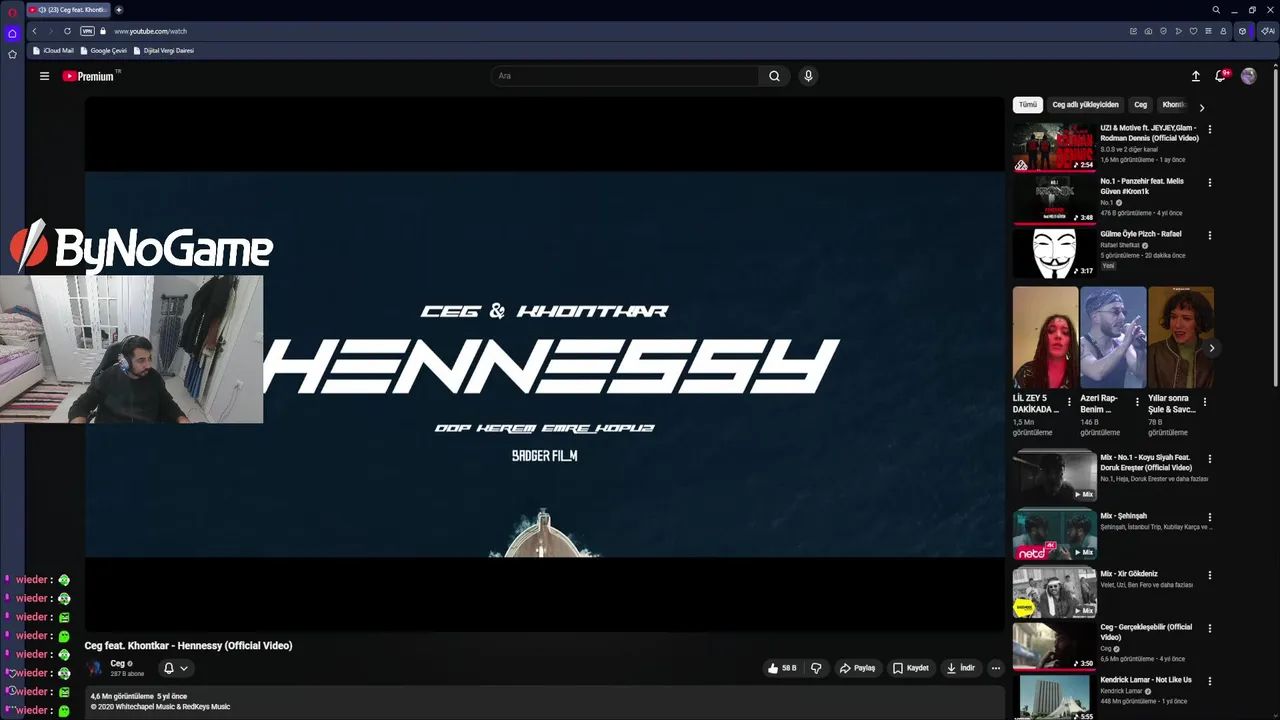Open options menu for Koyu Siyah mix
The image size is (1280, 720).
(1209, 459)
